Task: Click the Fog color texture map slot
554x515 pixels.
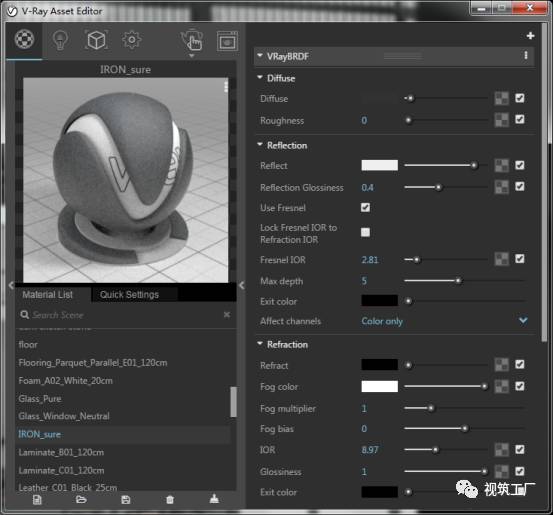Action: (x=501, y=386)
